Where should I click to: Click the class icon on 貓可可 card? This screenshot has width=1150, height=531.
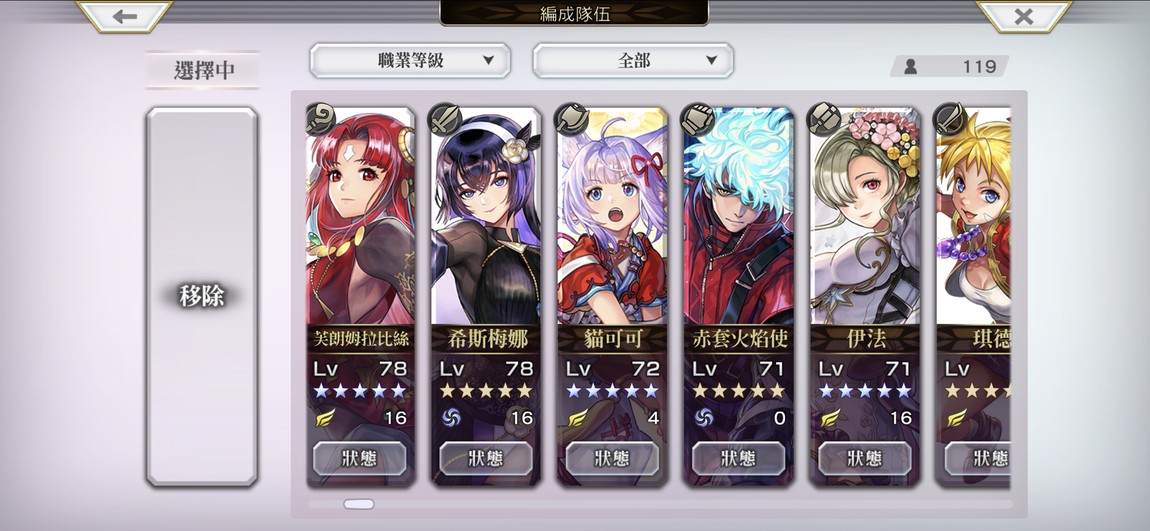[x=572, y=120]
